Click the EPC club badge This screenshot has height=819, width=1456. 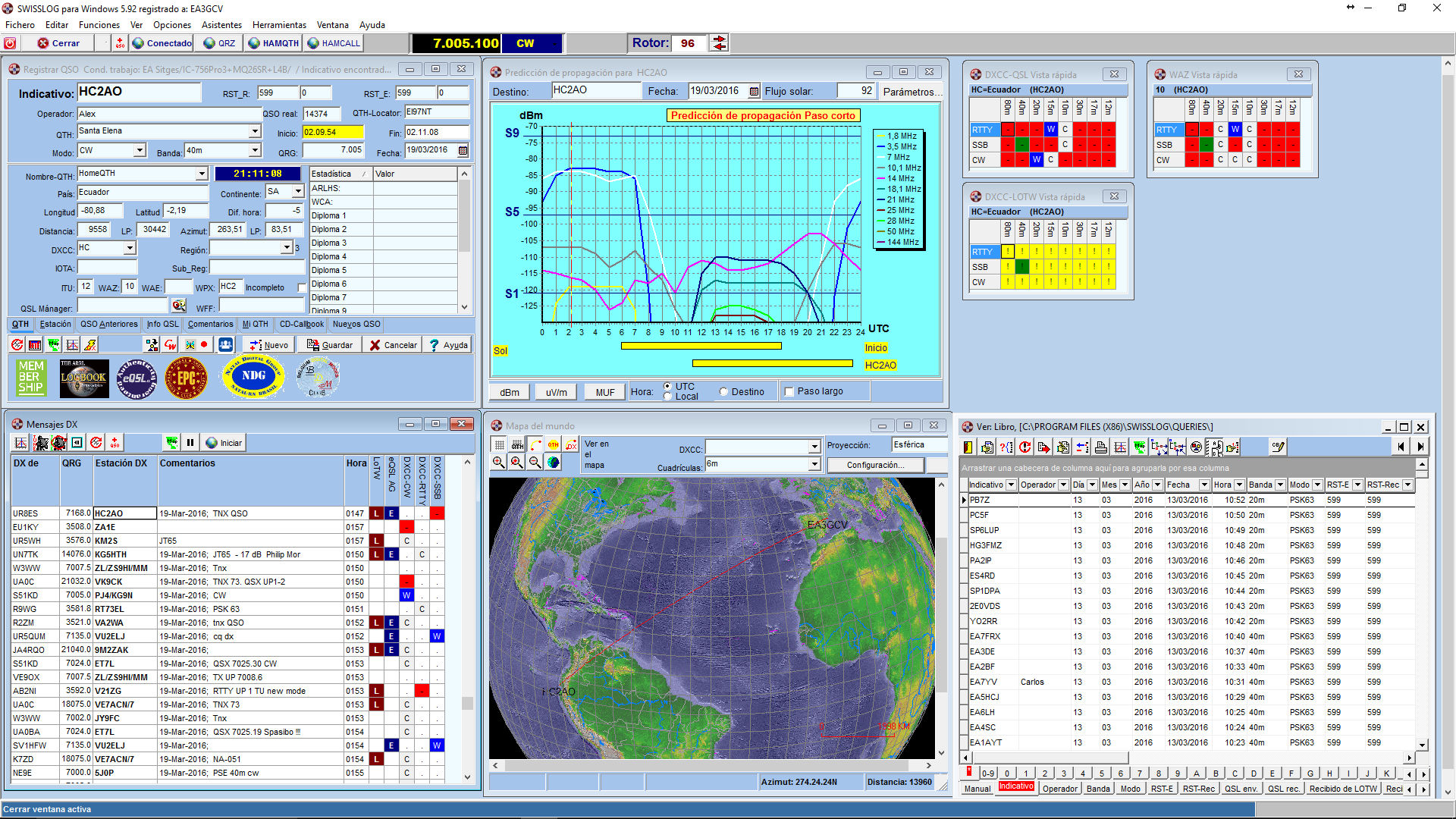pyautogui.click(x=186, y=378)
